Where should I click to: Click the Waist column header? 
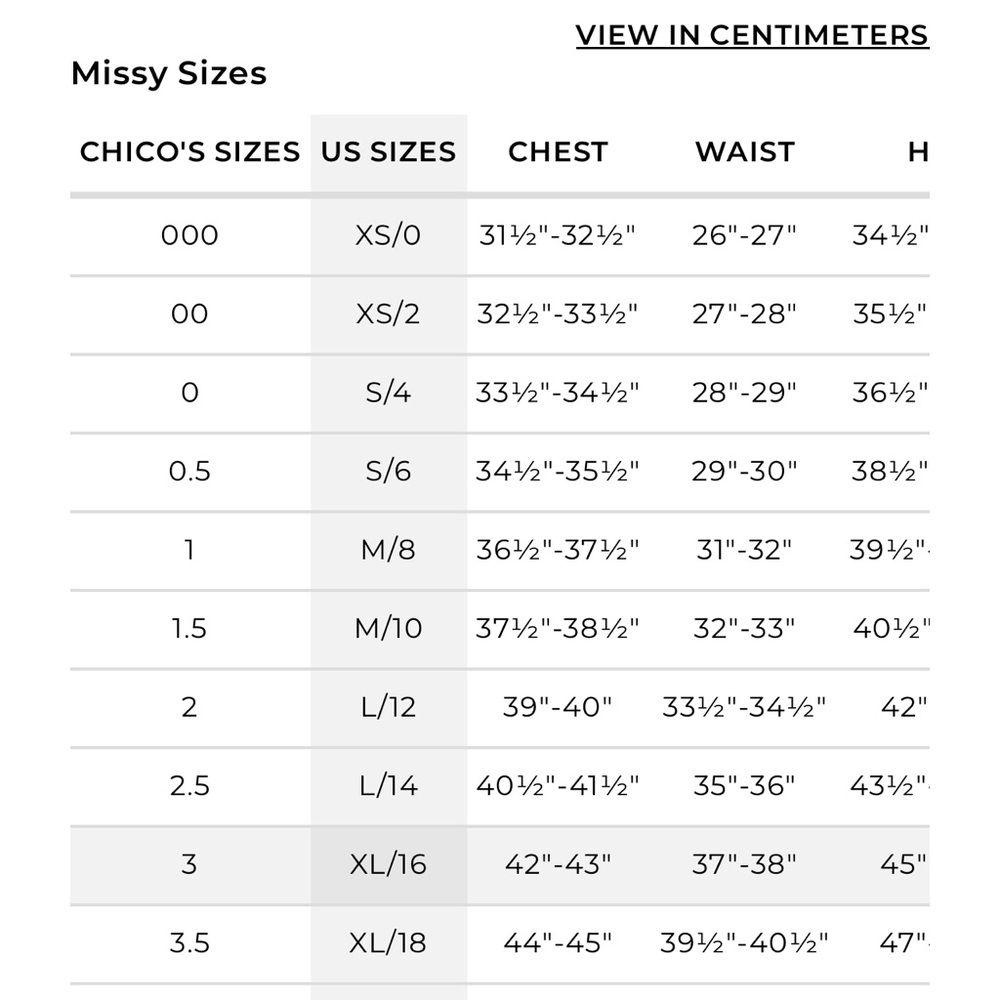pyautogui.click(x=745, y=152)
